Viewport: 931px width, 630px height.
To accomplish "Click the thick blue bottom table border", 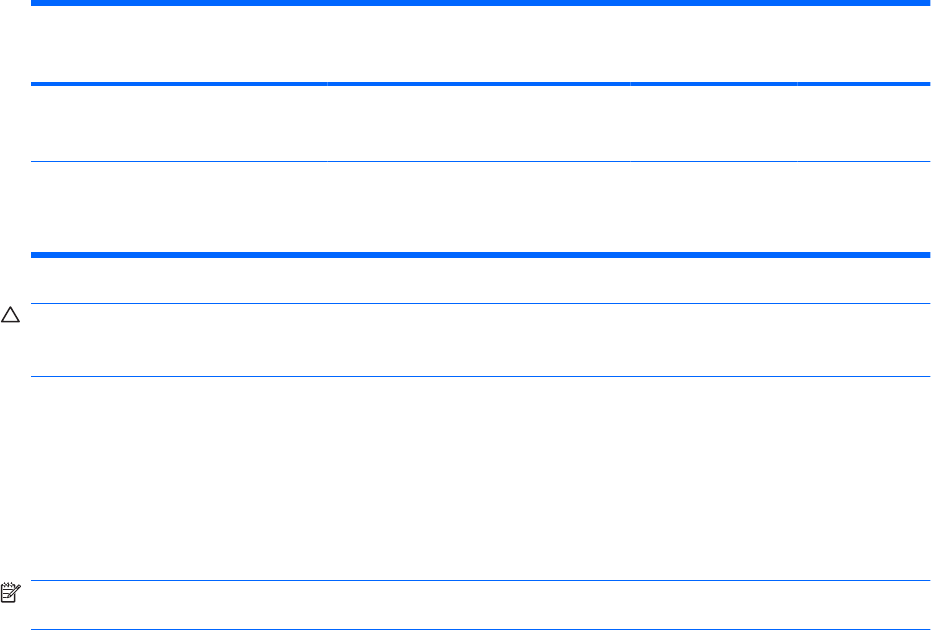I will click(x=480, y=255).
